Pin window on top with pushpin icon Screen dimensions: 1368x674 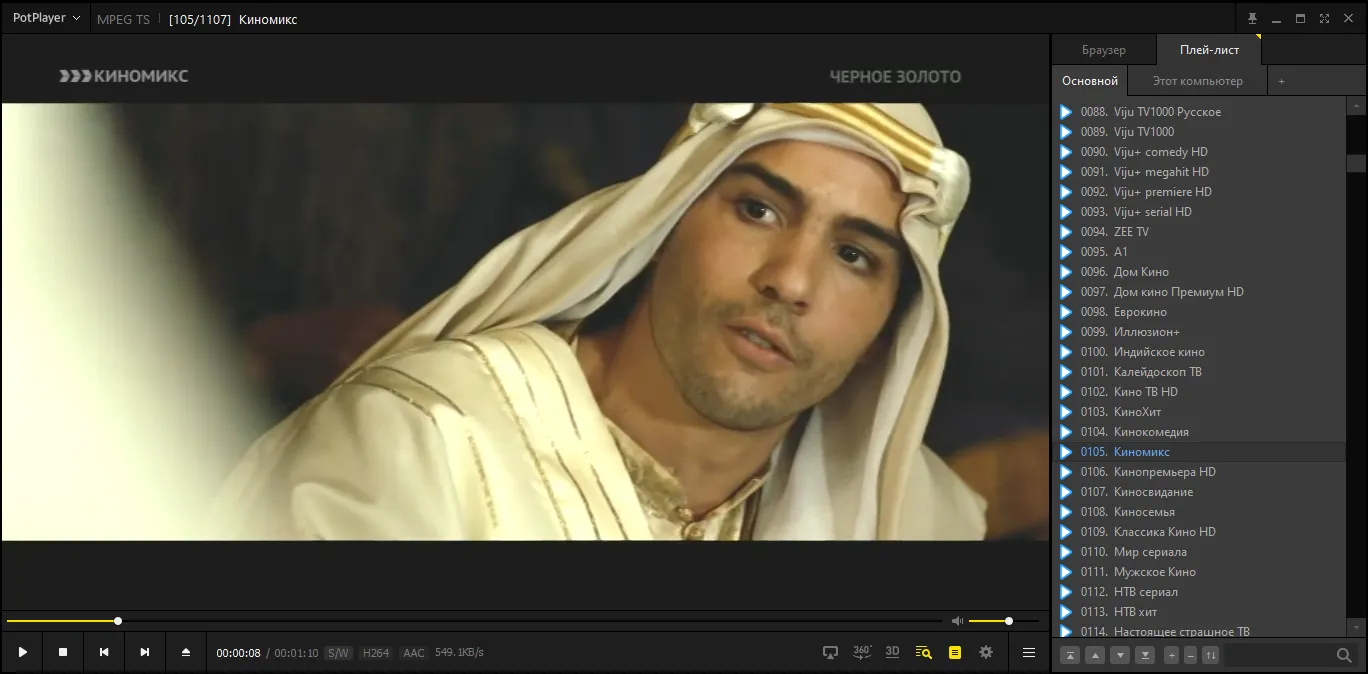(x=1251, y=18)
